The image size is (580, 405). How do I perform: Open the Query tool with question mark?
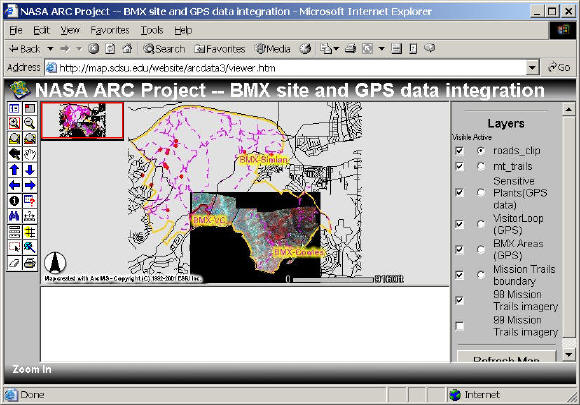coord(30,201)
